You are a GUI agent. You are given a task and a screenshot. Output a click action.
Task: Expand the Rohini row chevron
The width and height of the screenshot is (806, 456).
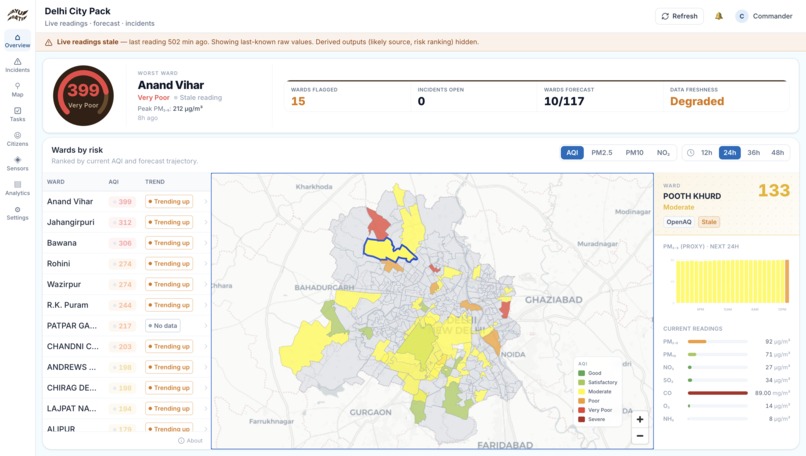click(206, 264)
